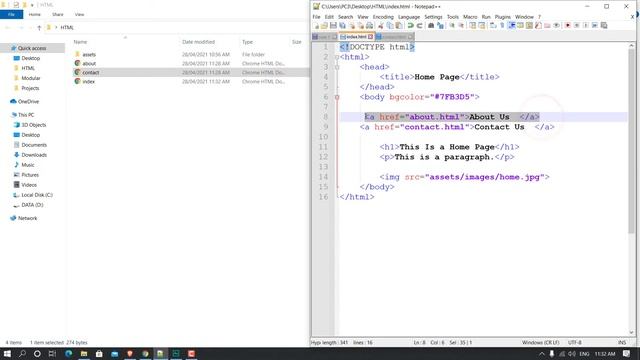Go up one folder in File Explorer

[39, 27]
